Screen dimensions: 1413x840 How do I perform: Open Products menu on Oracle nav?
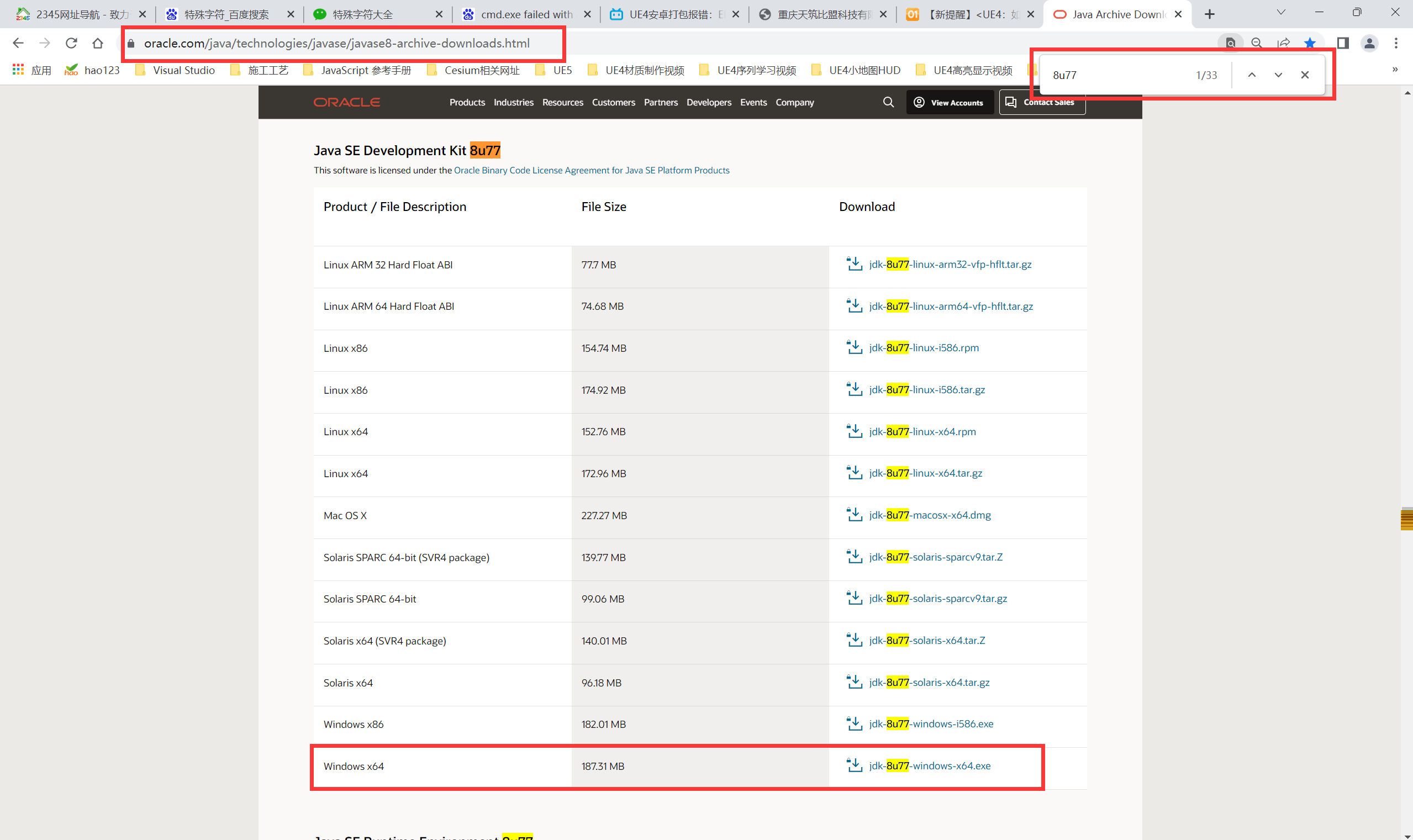[x=467, y=103]
